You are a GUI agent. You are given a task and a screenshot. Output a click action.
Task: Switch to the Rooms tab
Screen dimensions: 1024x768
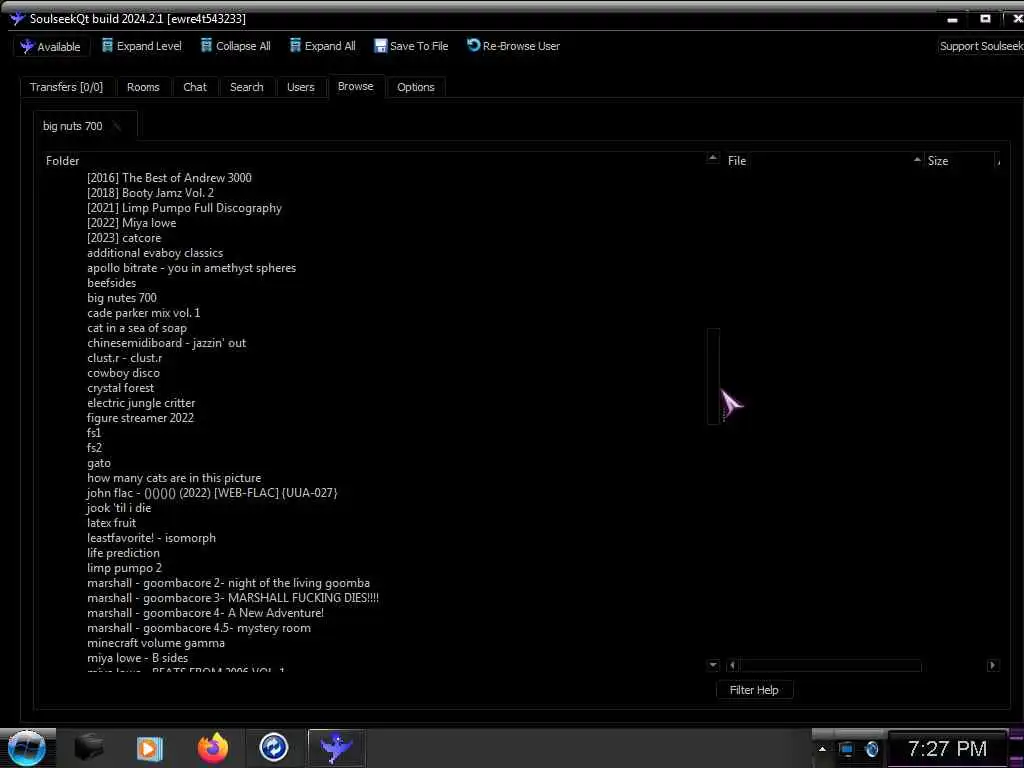point(143,87)
